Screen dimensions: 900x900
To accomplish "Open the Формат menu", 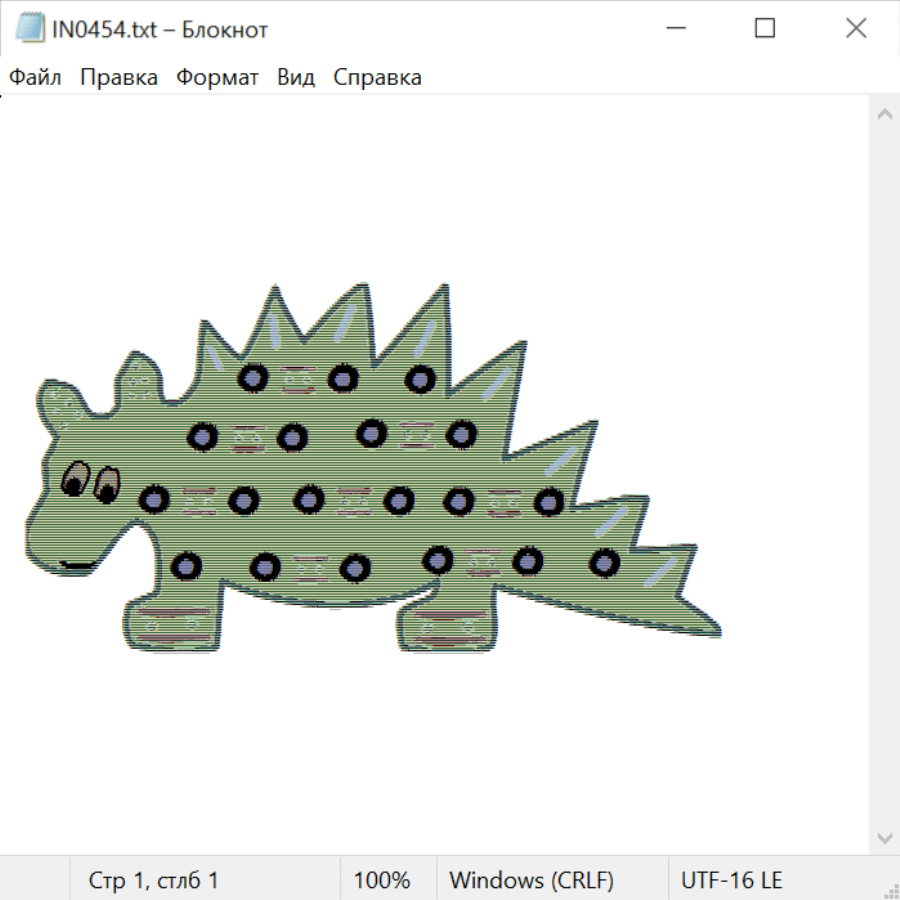I will click(x=217, y=77).
